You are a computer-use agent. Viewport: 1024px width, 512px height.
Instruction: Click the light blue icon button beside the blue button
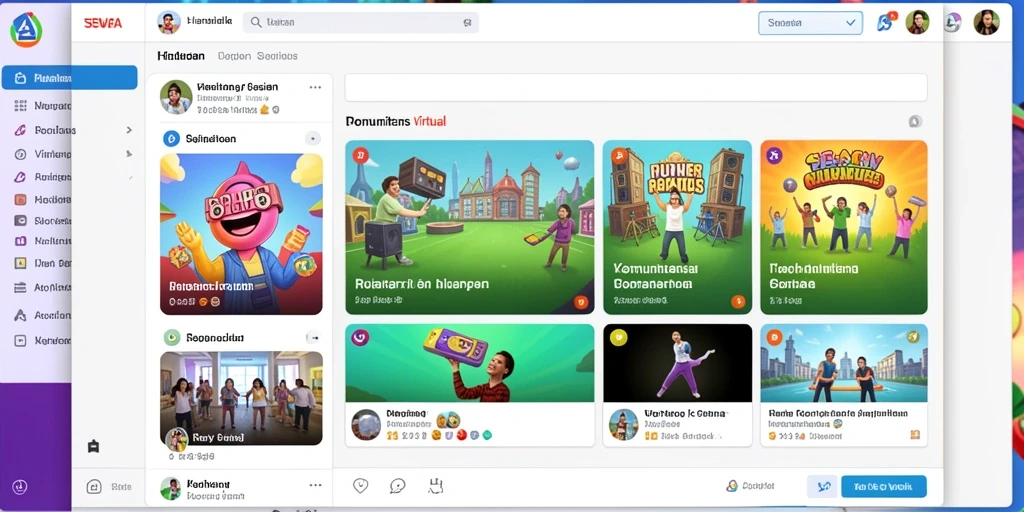click(x=823, y=487)
